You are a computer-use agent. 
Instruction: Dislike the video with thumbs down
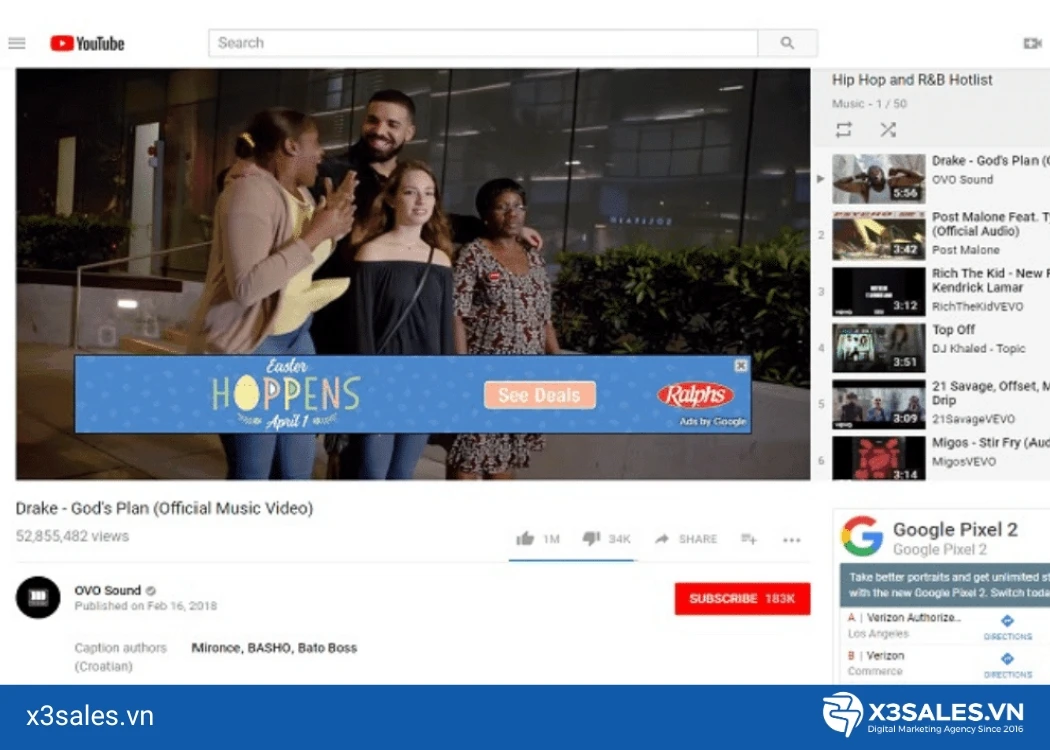click(591, 538)
